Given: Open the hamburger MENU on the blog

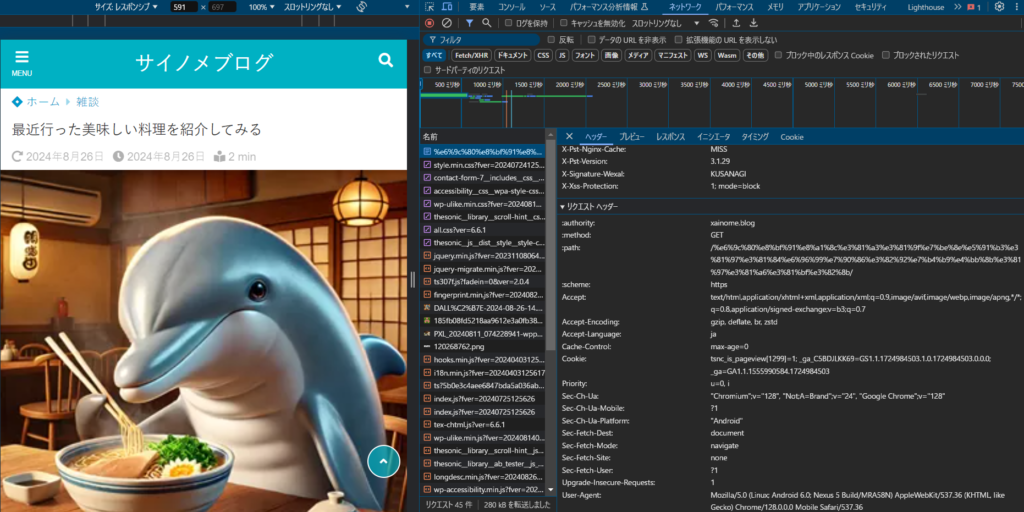Looking at the screenshot, I should click(22, 63).
